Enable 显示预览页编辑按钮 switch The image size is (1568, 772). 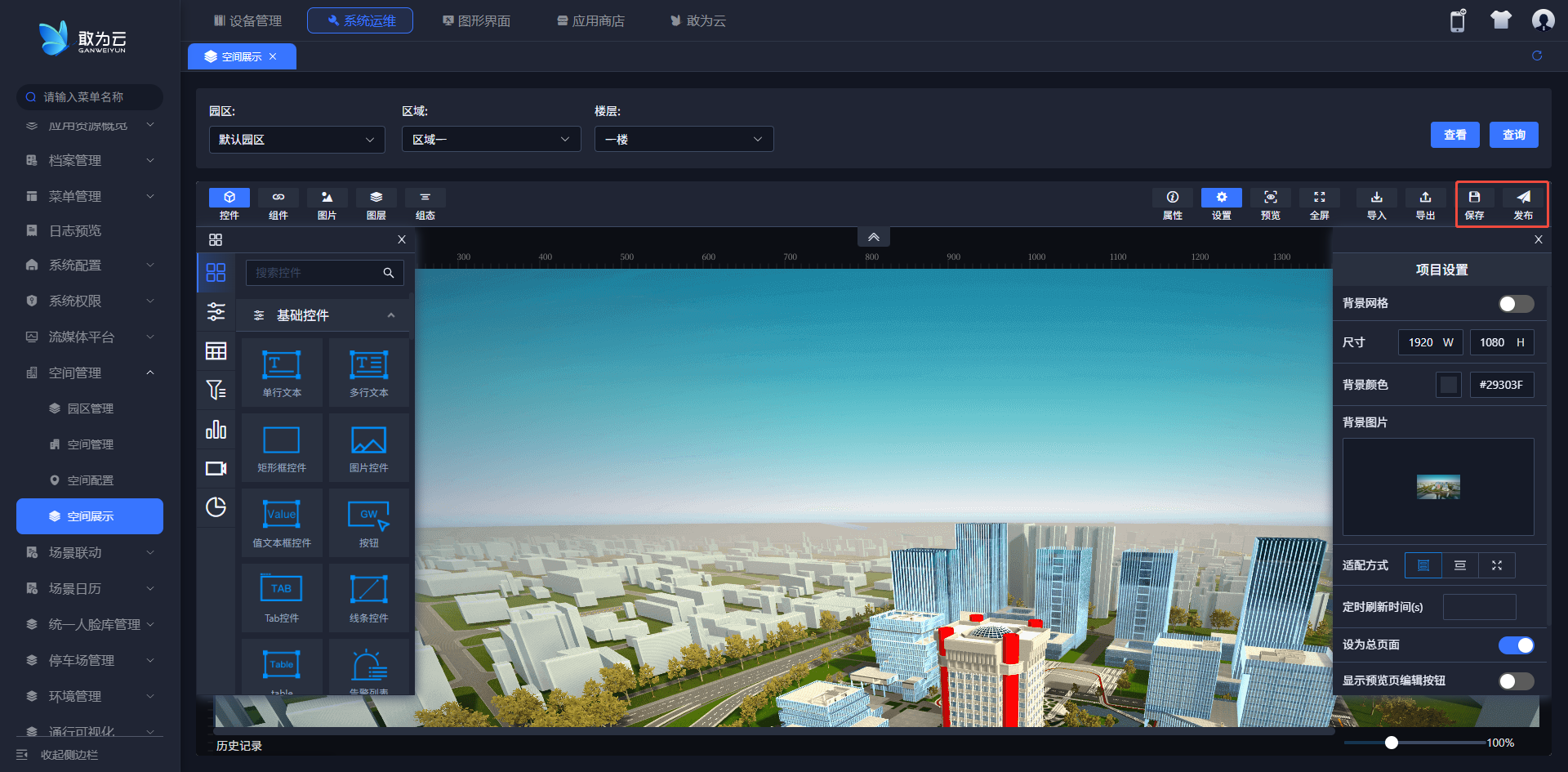[1516, 681]
